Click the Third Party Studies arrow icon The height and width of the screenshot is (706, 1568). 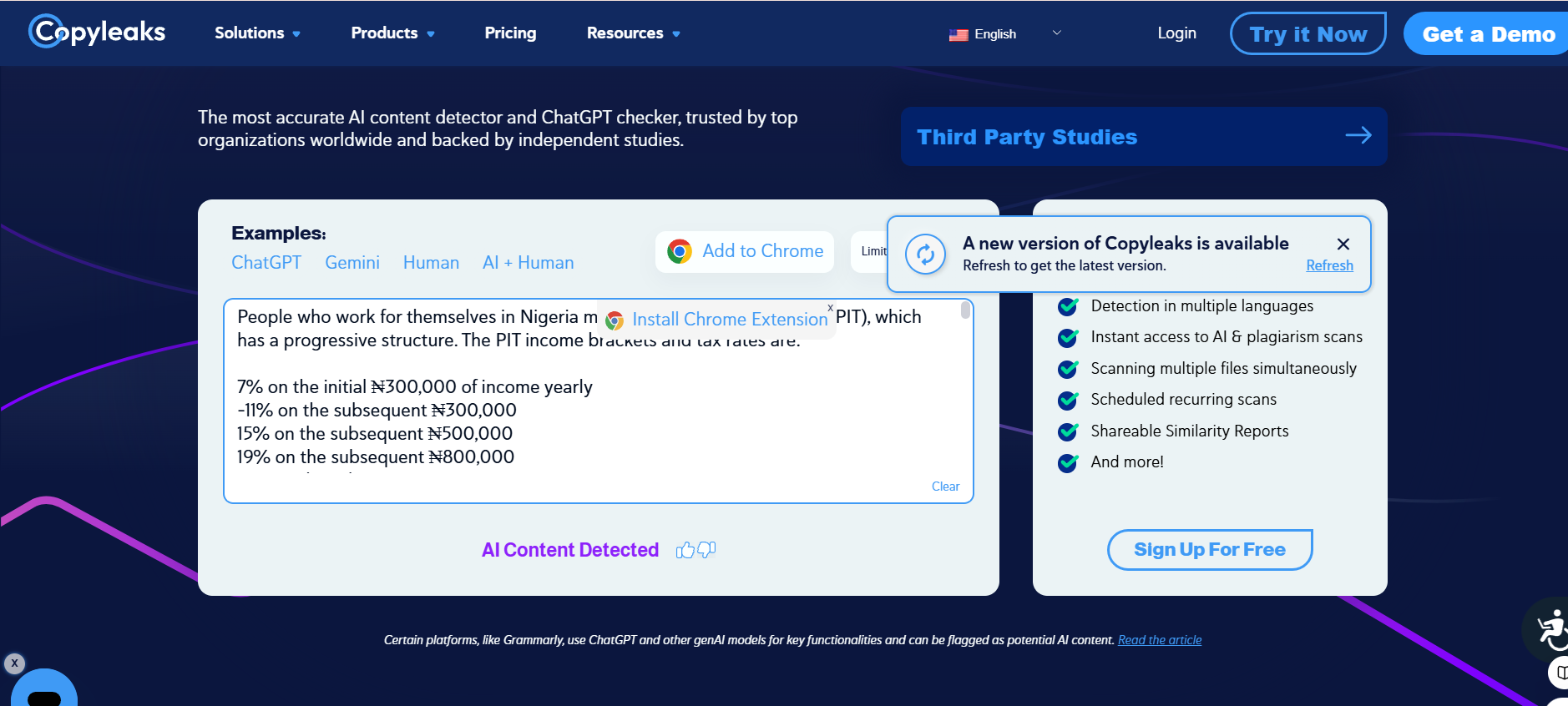pos(1358,135)
